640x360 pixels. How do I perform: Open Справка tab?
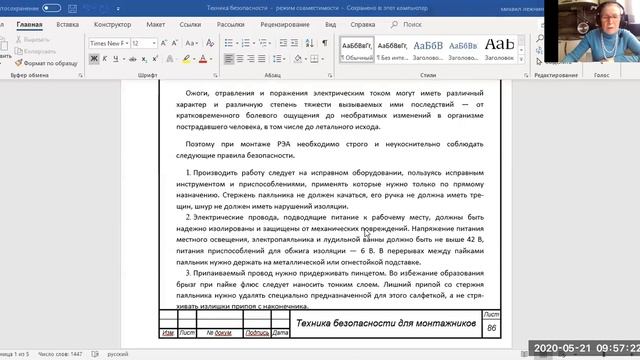point(363,24)
